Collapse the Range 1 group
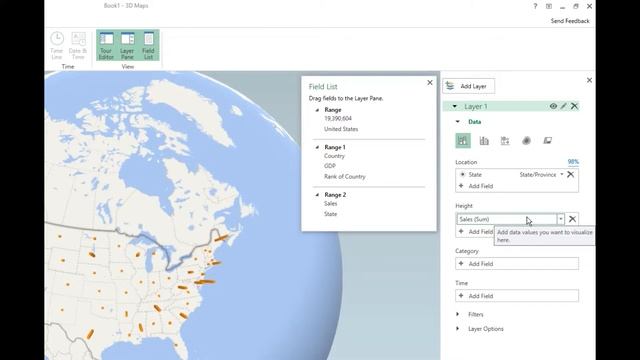640x360 pixels. click(x=317, y=147)
